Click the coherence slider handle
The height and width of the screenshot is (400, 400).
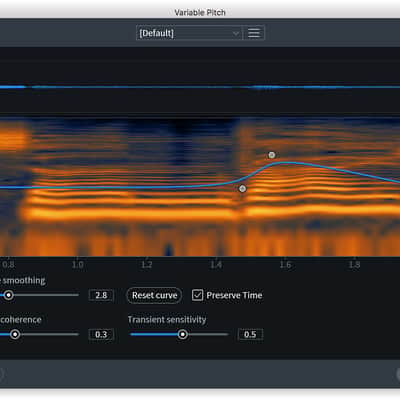(15, 334)
